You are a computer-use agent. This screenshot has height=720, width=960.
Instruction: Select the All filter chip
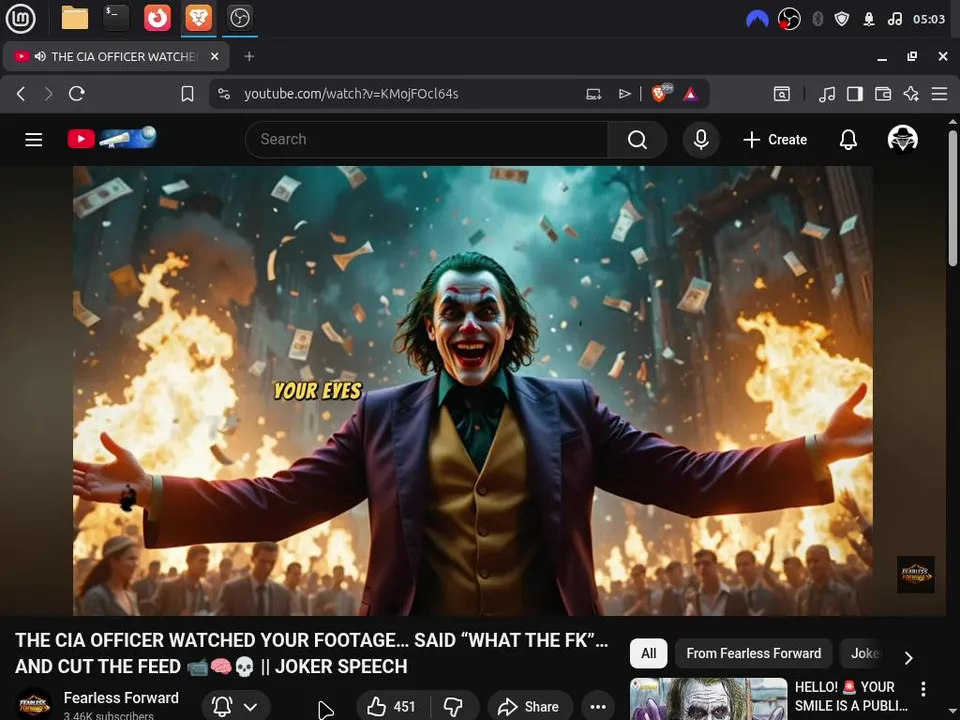(648, 653)
